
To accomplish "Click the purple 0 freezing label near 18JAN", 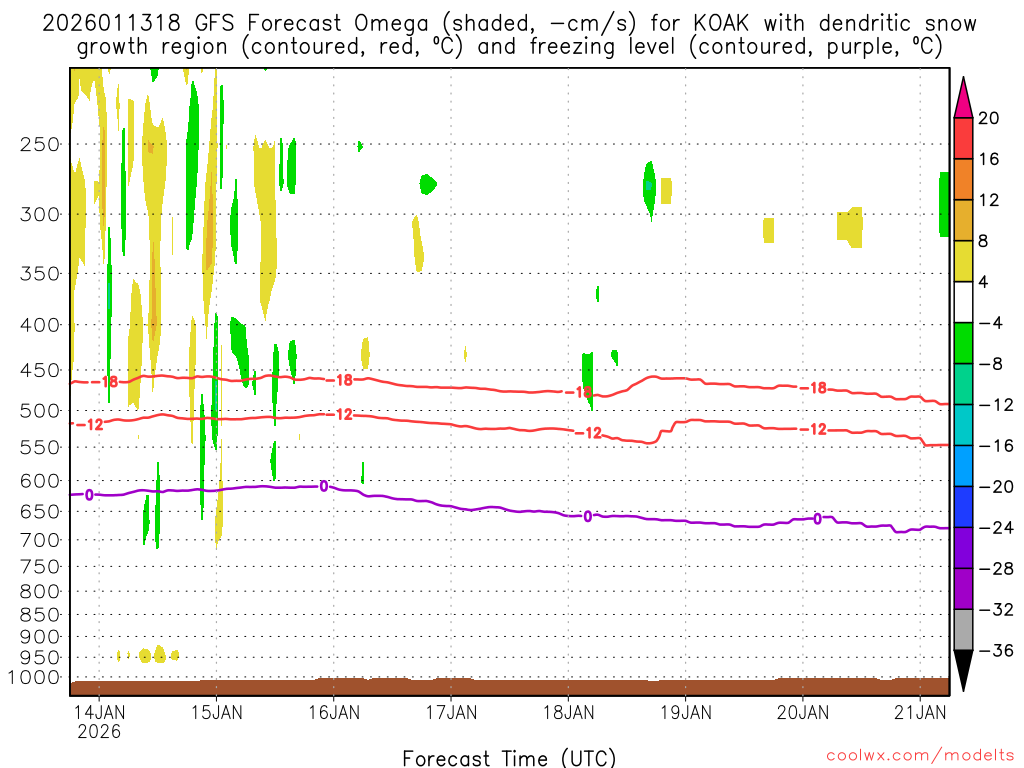I will point(588,517).
